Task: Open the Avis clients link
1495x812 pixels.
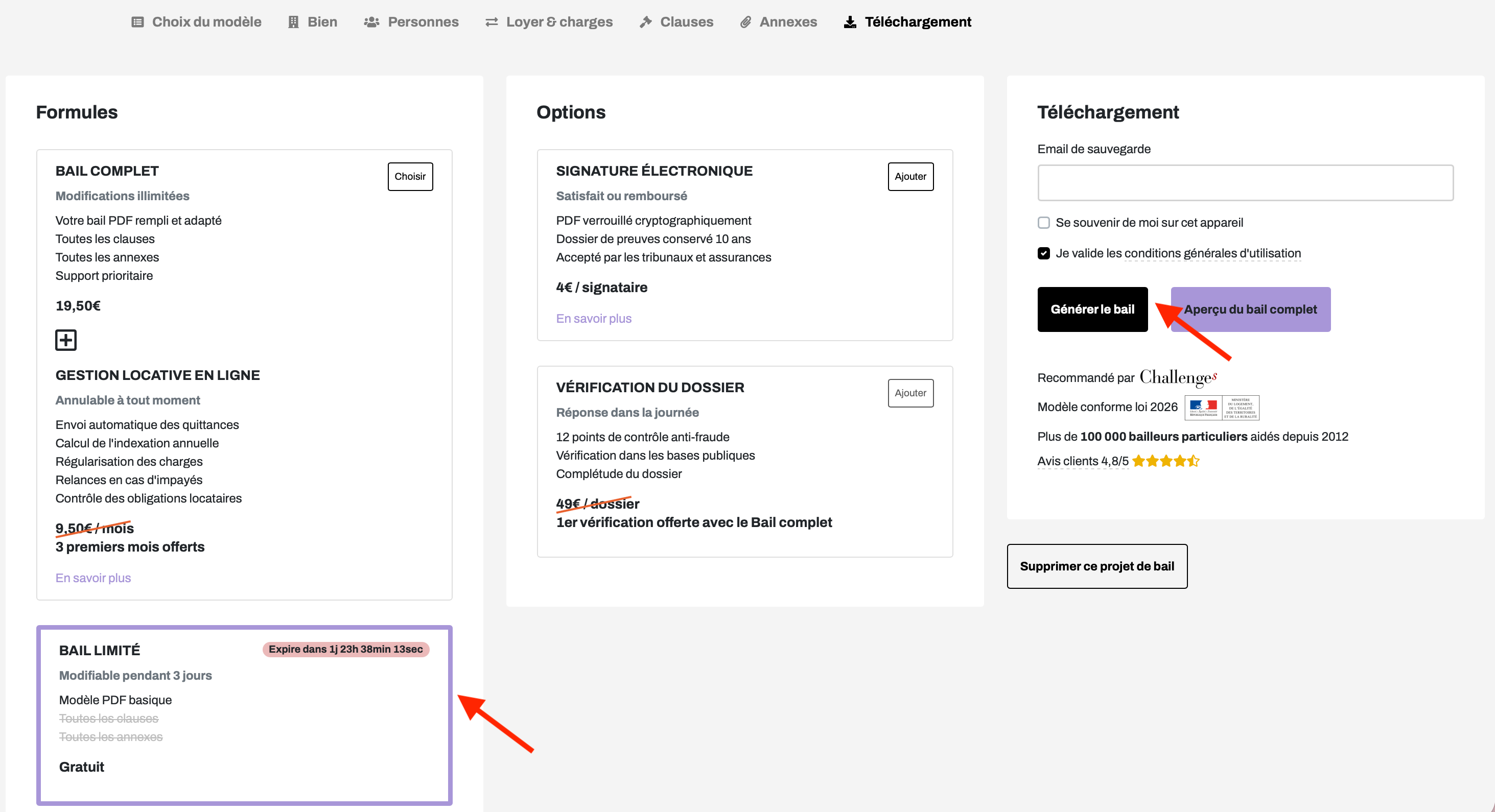Action: click(1082, 461)
